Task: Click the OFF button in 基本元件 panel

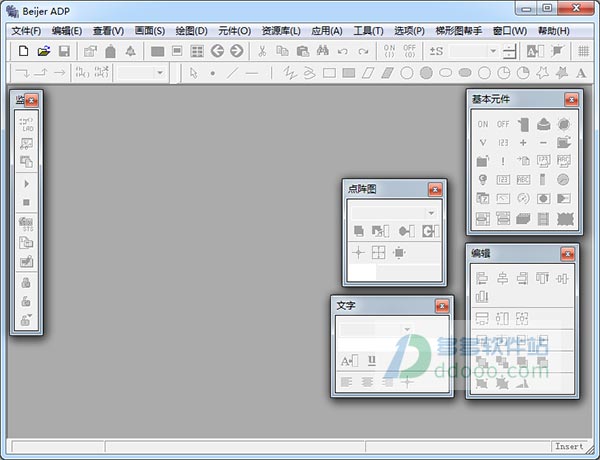Action: (x=503, y=124)
